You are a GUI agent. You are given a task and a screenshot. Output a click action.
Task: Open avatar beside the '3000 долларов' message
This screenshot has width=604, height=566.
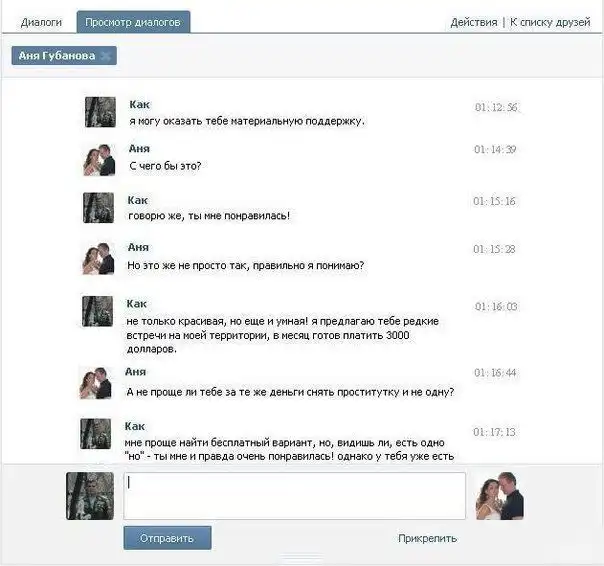[x=98, y=311]
